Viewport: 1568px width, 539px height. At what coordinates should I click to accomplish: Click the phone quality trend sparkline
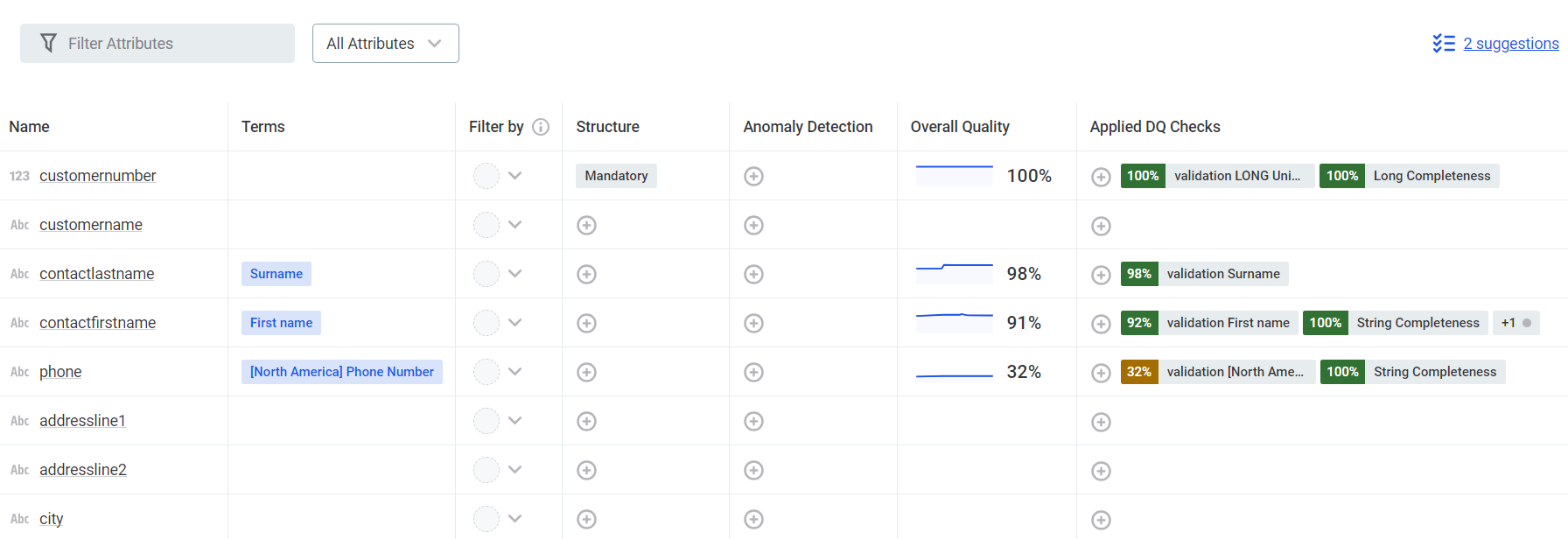point(954,373)
